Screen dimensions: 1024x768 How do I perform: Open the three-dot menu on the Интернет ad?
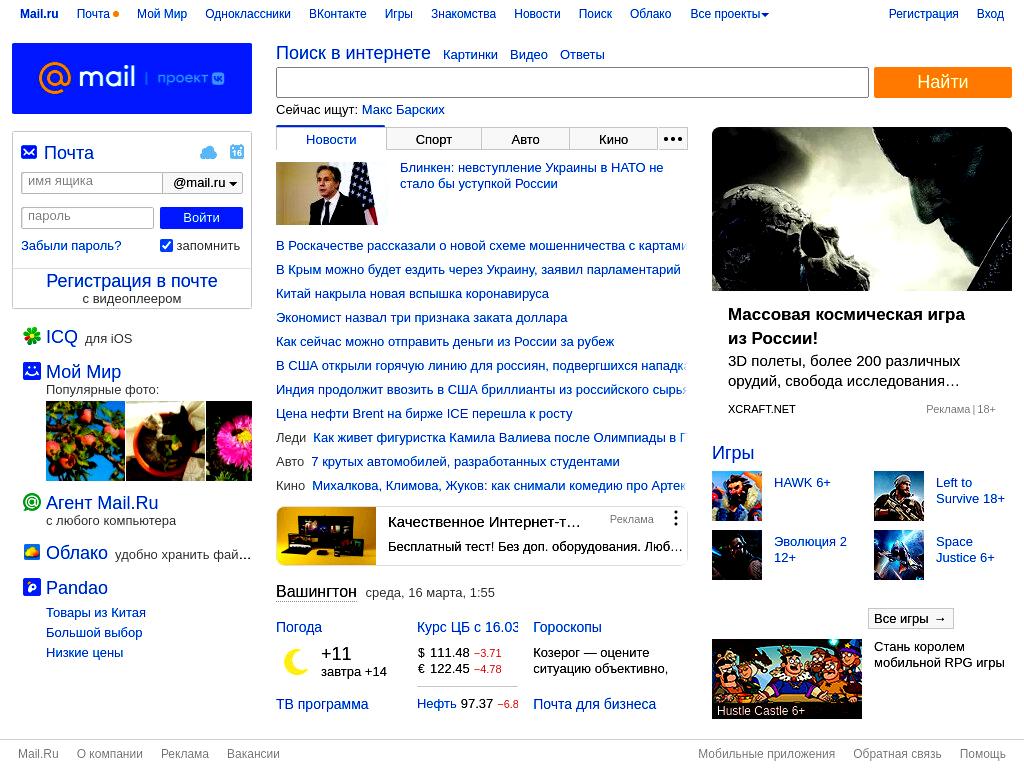(x=675, y=519)
